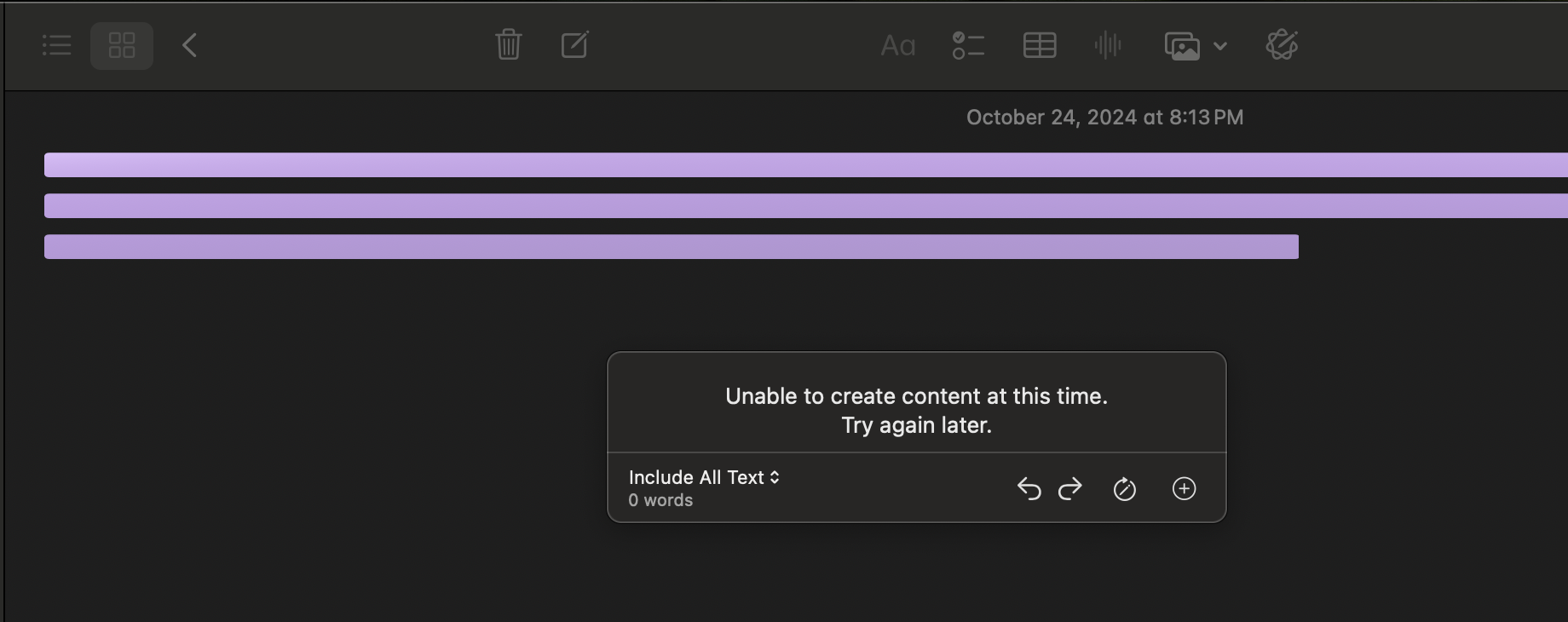
Task: Open the Aa text format menu
Action: click(x=898, y=45)
